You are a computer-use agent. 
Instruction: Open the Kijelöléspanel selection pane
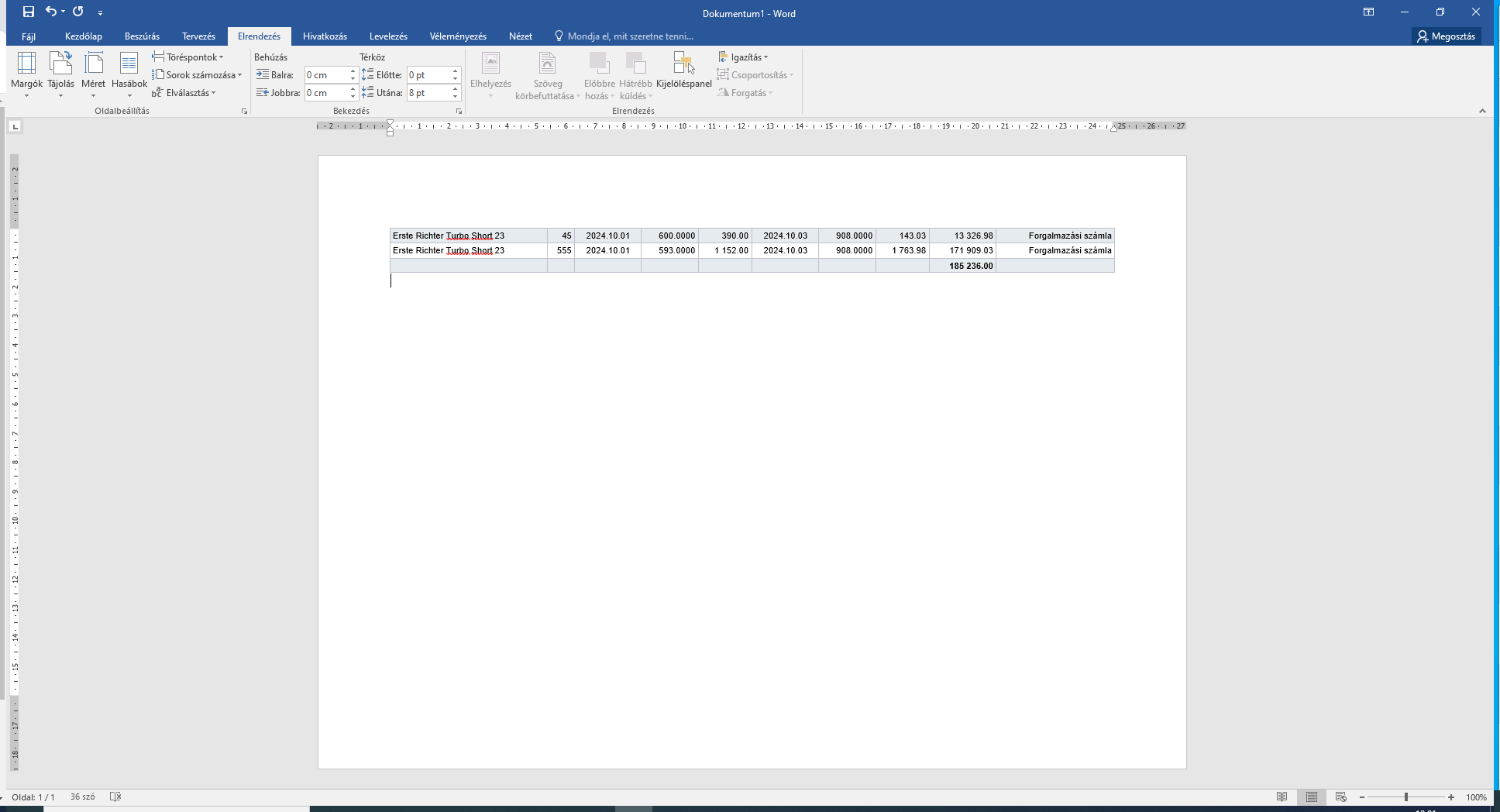pyautogui.click(x=683, y=71)
